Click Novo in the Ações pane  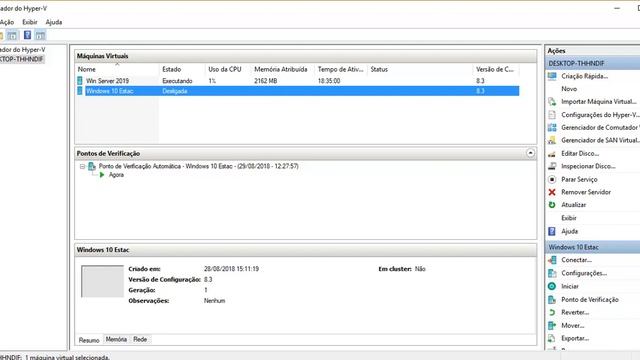tap(569, 89)
